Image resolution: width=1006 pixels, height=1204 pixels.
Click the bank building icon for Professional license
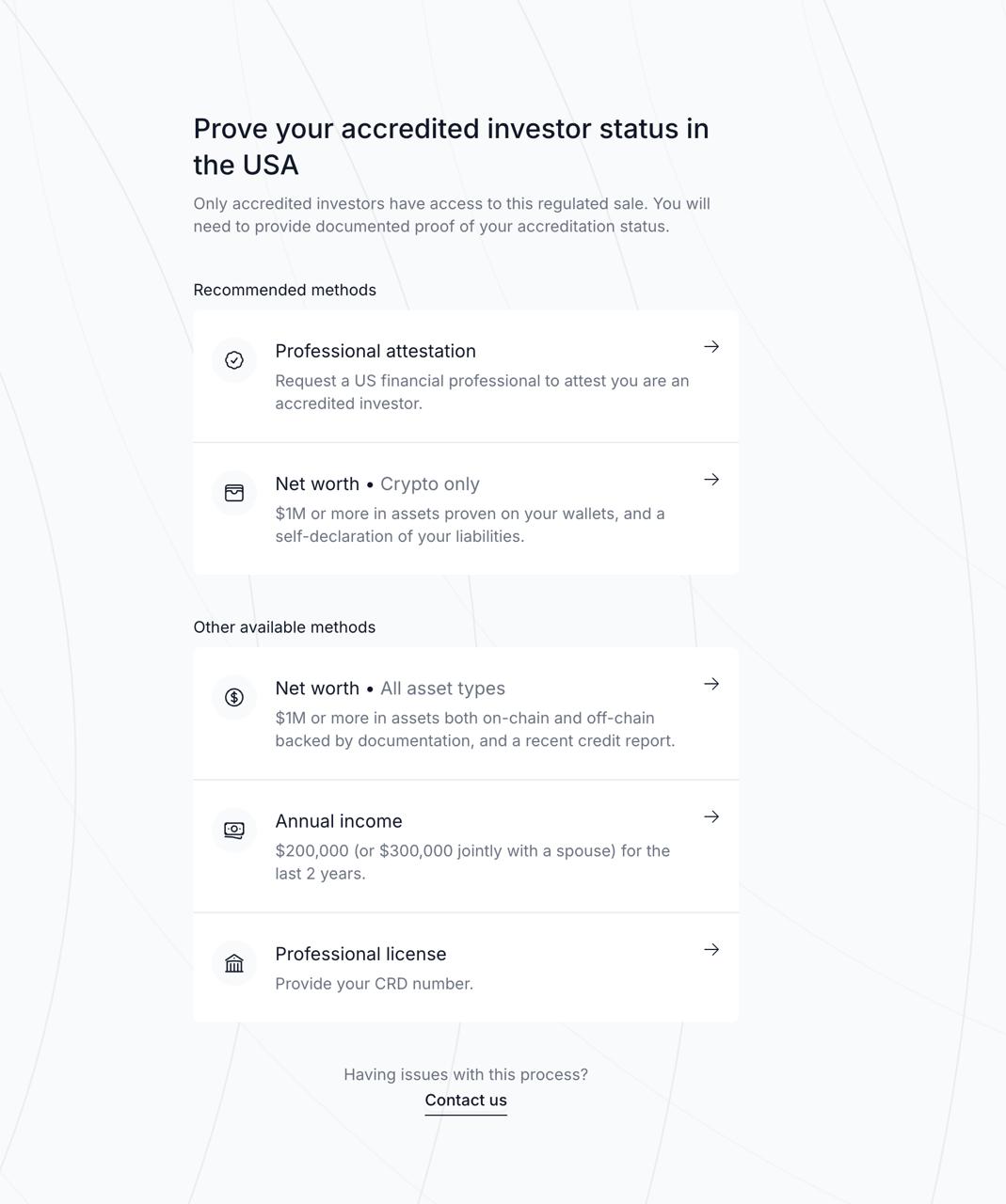coord(234,963)
